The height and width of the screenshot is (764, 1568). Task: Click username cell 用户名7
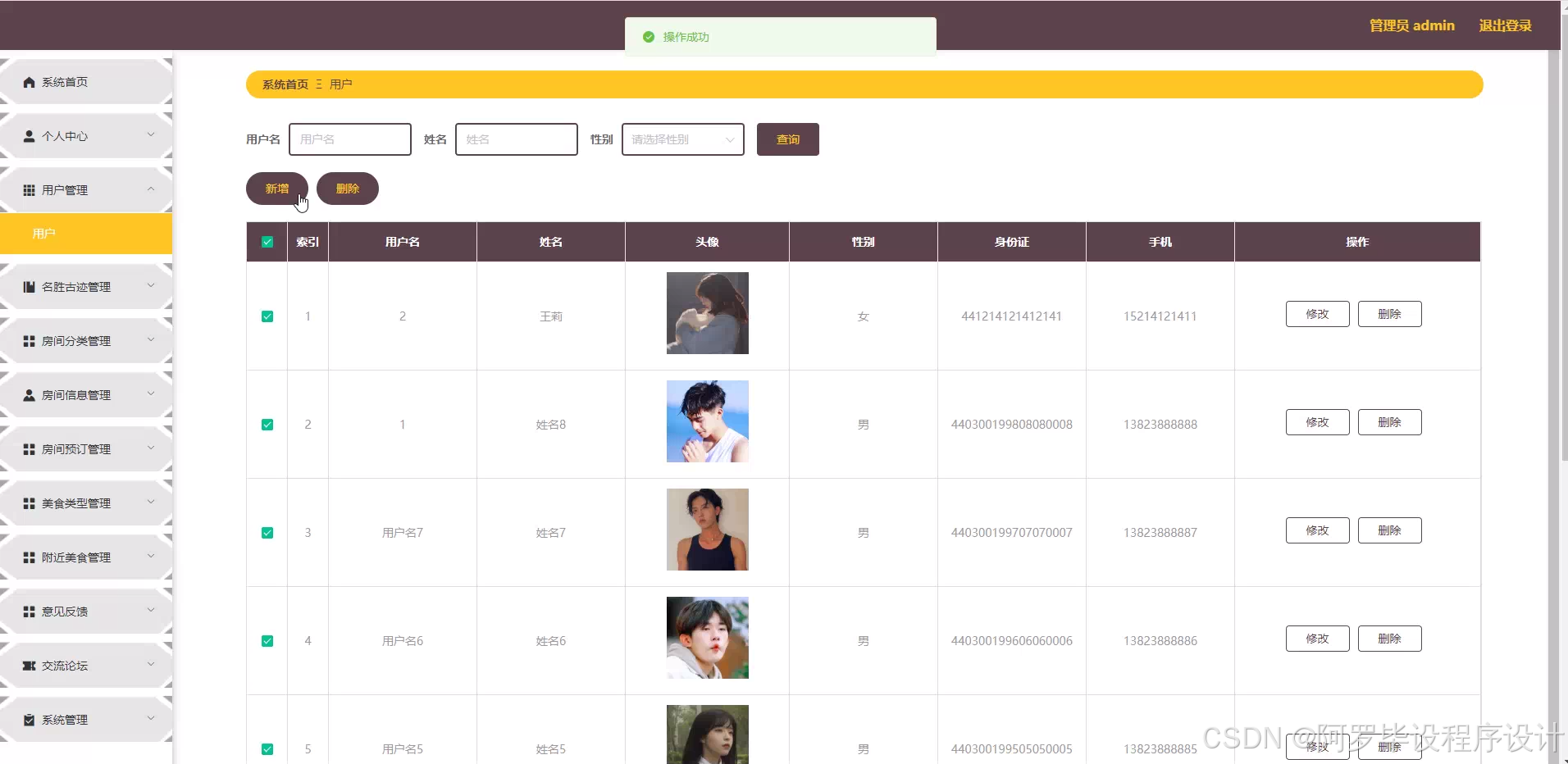pos(403,533)
